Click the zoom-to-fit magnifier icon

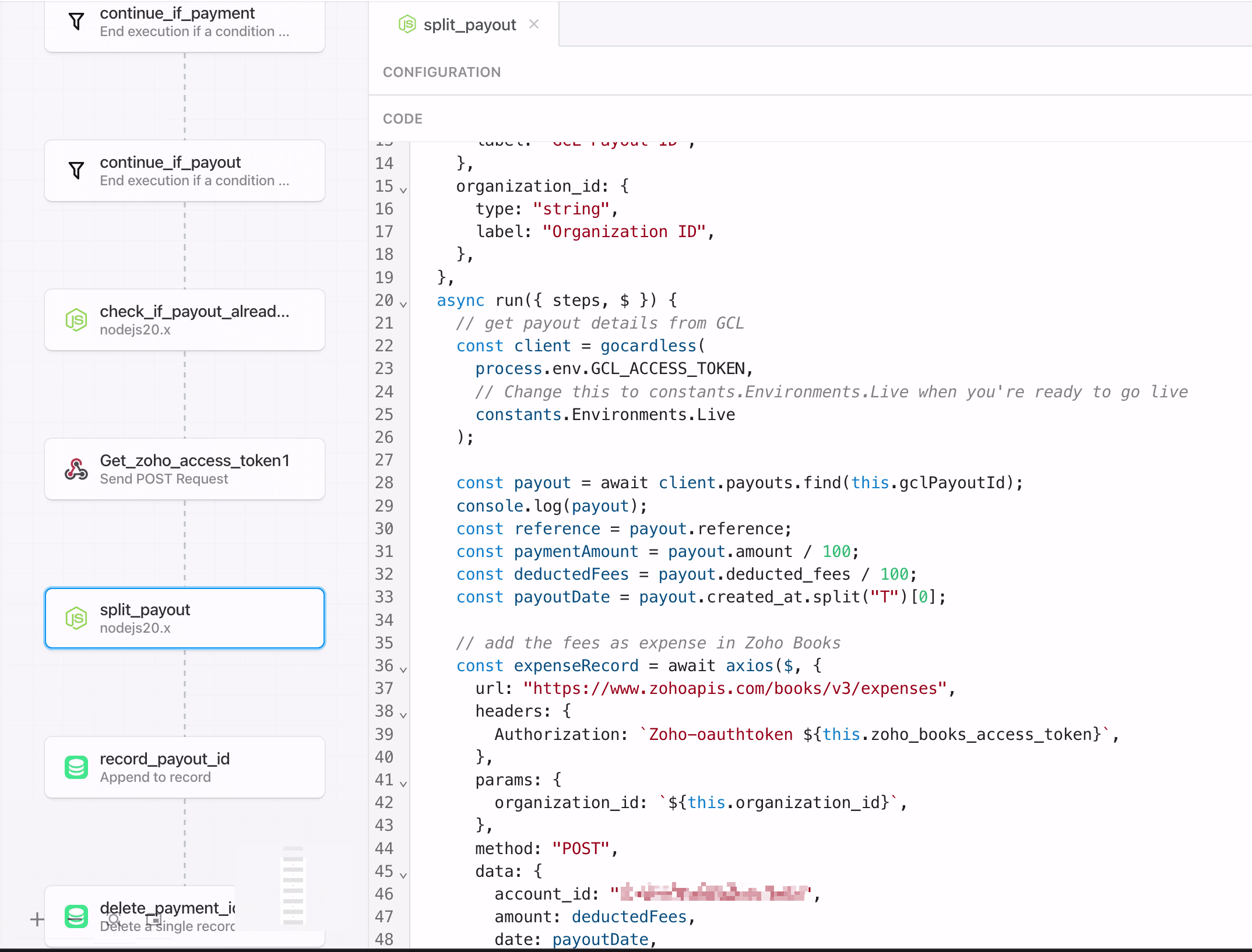[114, 920]
